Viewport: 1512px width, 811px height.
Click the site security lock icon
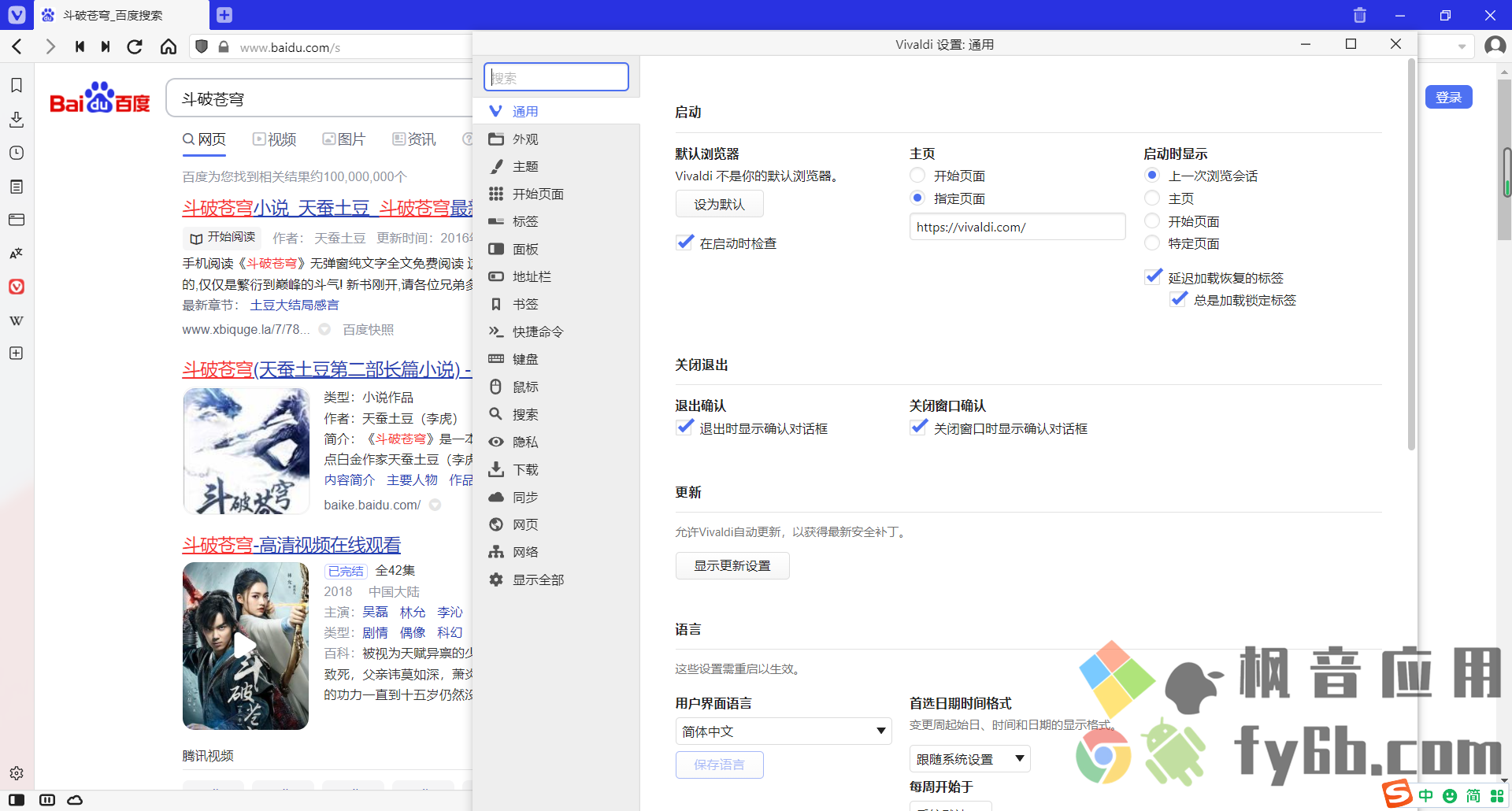[x=224, y=47]
